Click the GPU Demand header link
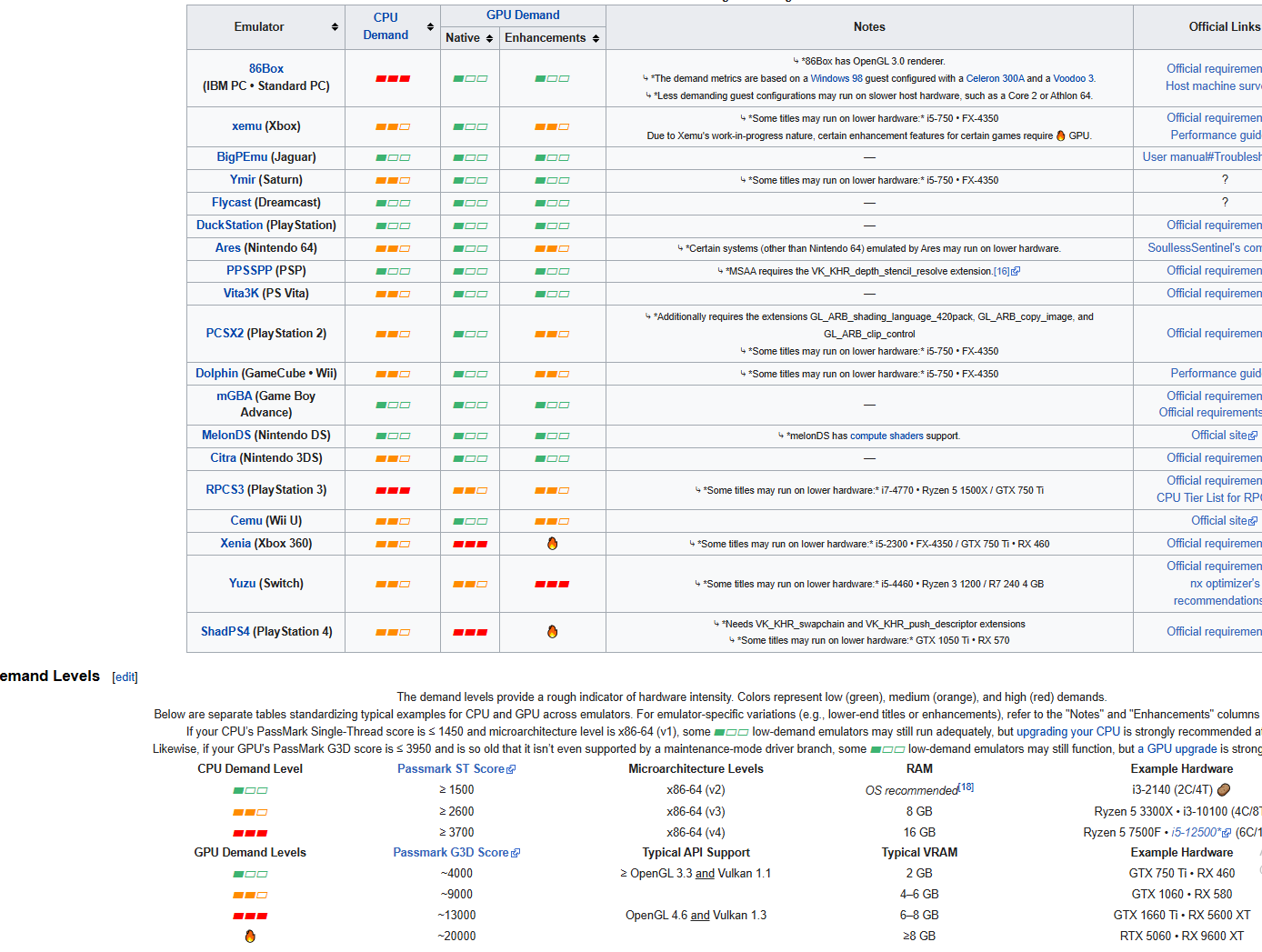Screen dimensions: 1262x952 (x=523, y=15)
